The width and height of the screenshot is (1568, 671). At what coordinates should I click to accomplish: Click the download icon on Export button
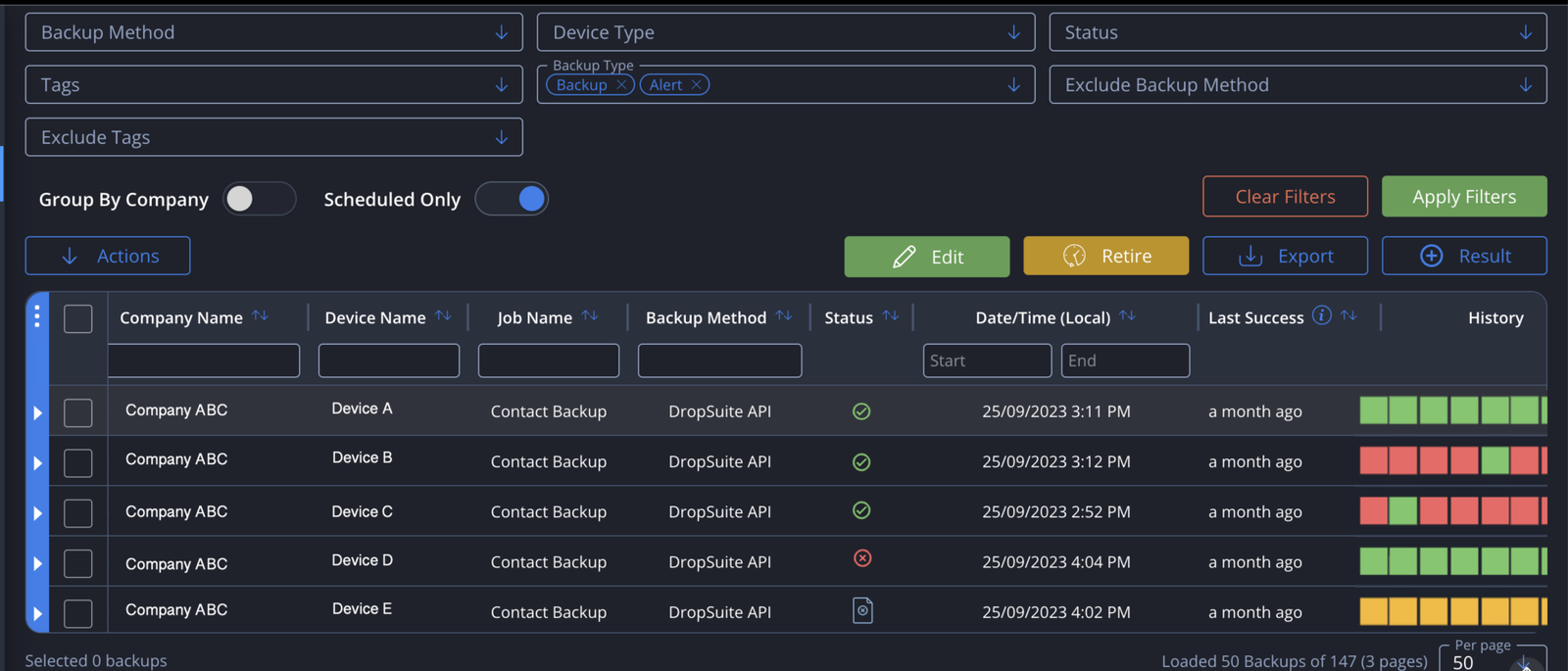click(x=1250, y=256)
